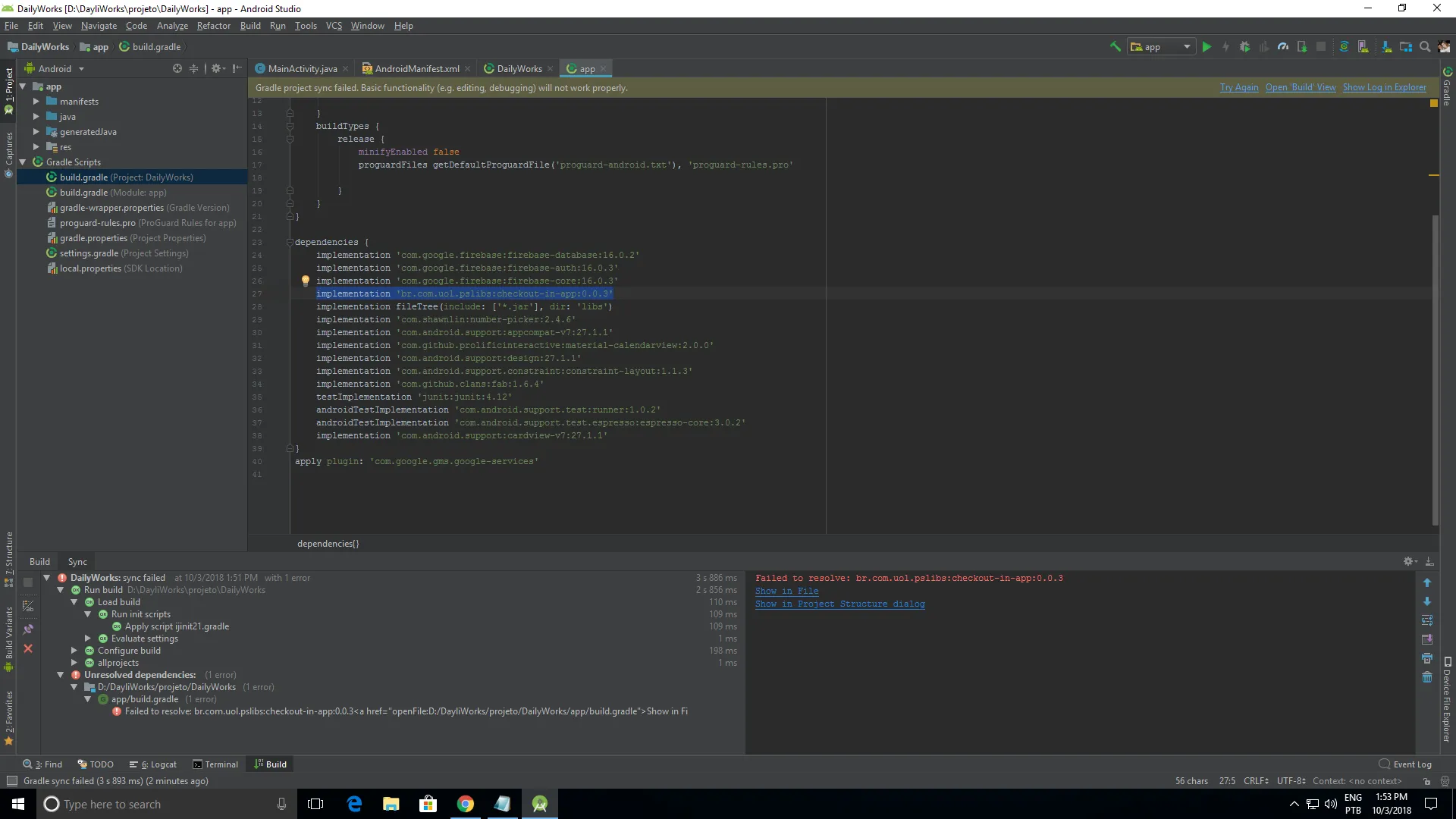Image resolution: width=1456 pixels, height=819 pixels.
Task: Expand the Configure build node
Action: pyautogui.click(x=74, y=651)
